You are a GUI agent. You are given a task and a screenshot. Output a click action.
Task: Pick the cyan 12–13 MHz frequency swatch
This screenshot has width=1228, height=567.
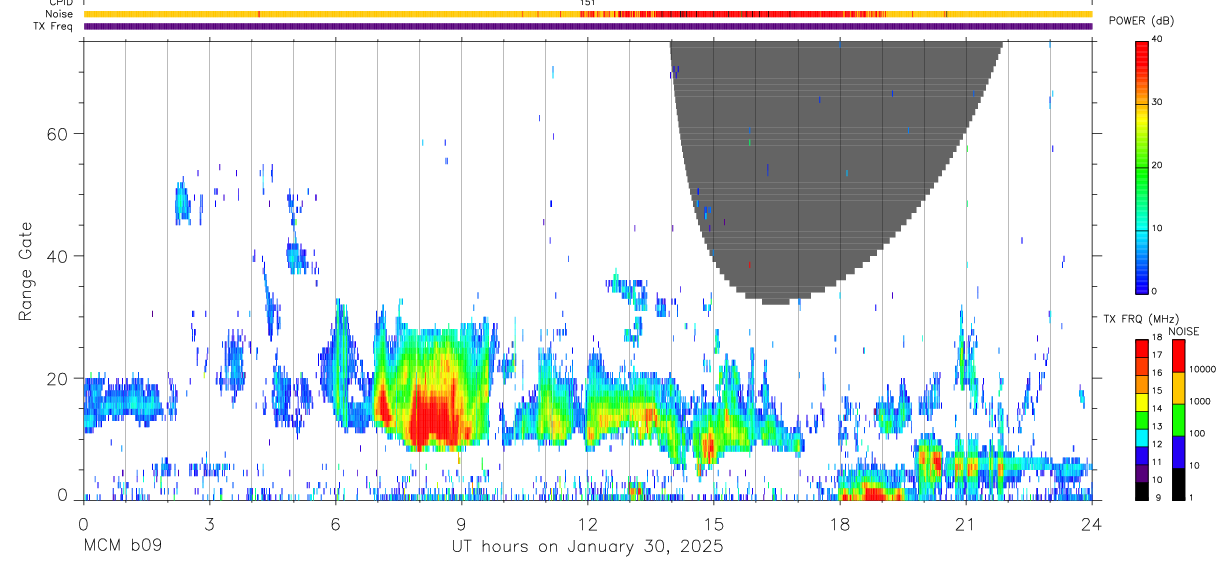click(x=1142, y=437)
